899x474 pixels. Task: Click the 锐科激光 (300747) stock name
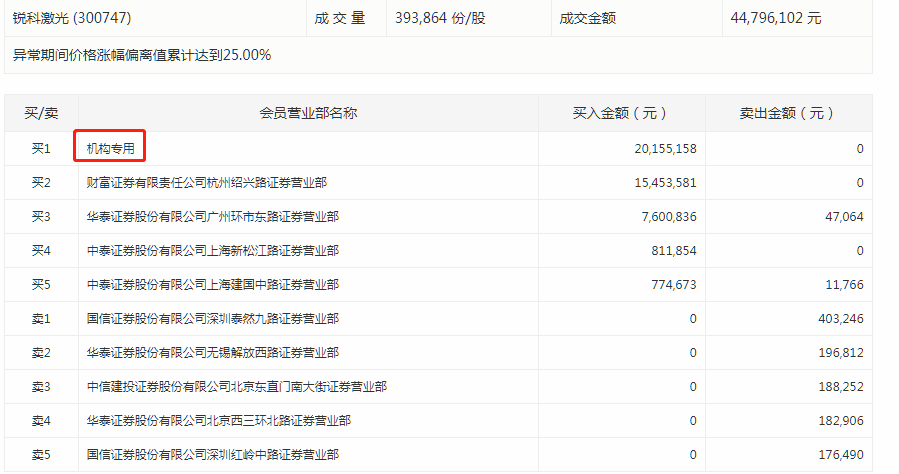(x=66, y=18)
